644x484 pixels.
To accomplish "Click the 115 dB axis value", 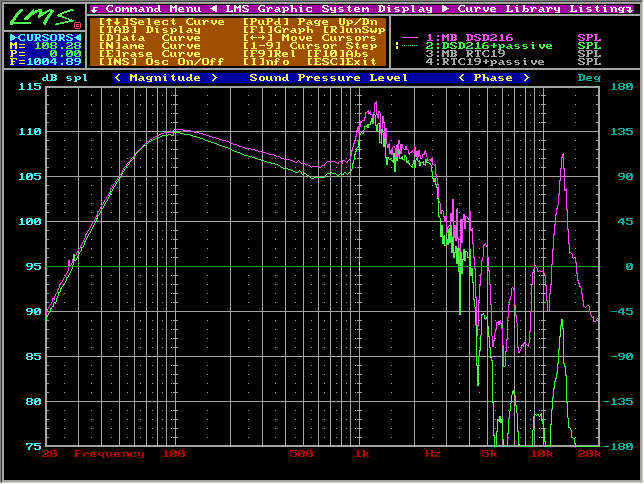I will (30, 87).
